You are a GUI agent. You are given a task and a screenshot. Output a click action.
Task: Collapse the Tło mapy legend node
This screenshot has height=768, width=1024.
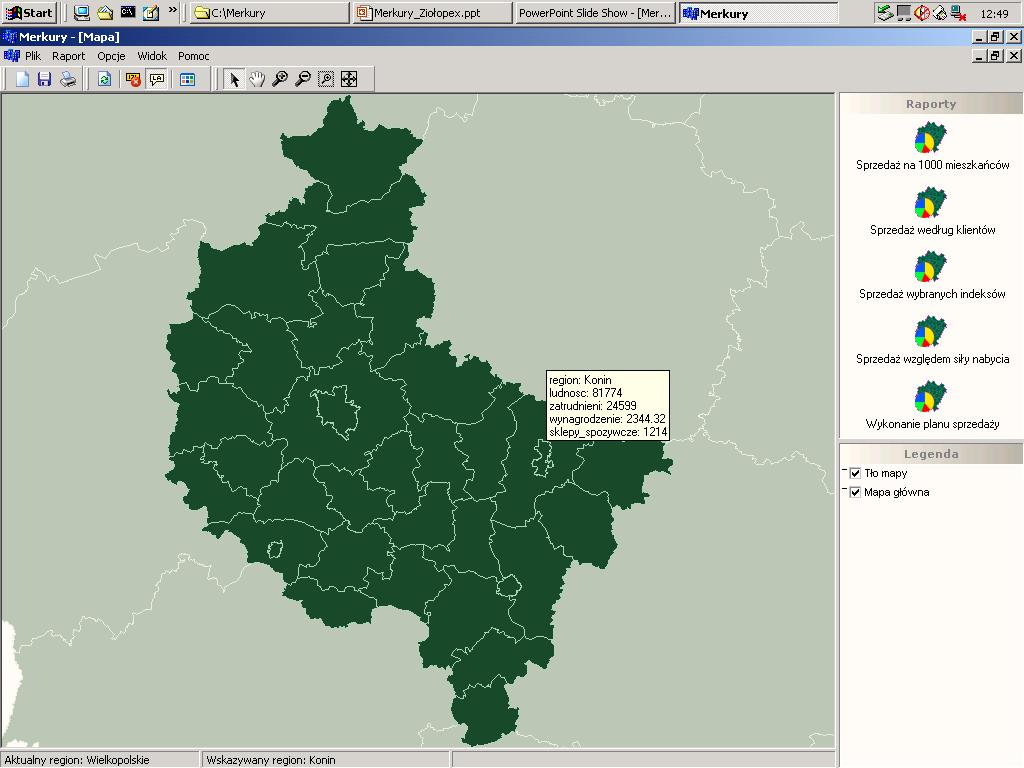pyautogui.click(x=844, y=470)
